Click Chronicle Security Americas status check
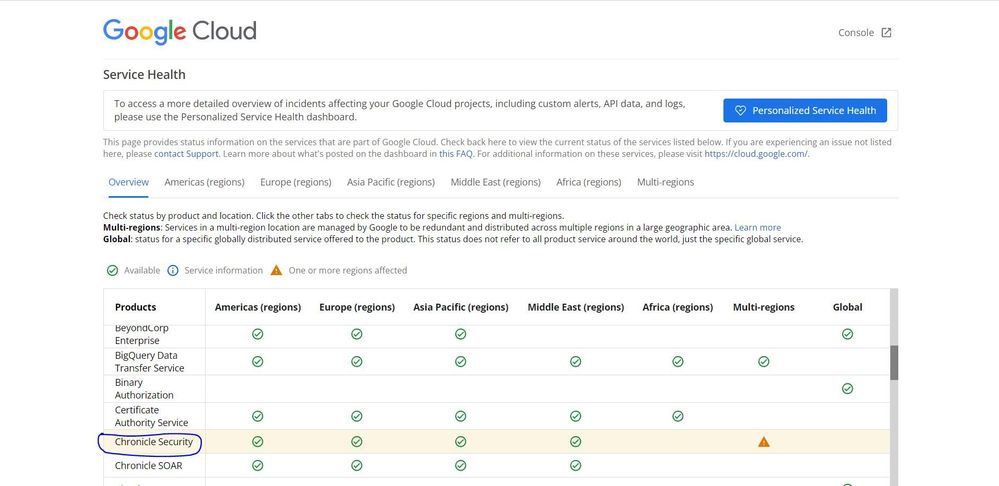This screenshot has width=999, height=486. coord(257,441)
